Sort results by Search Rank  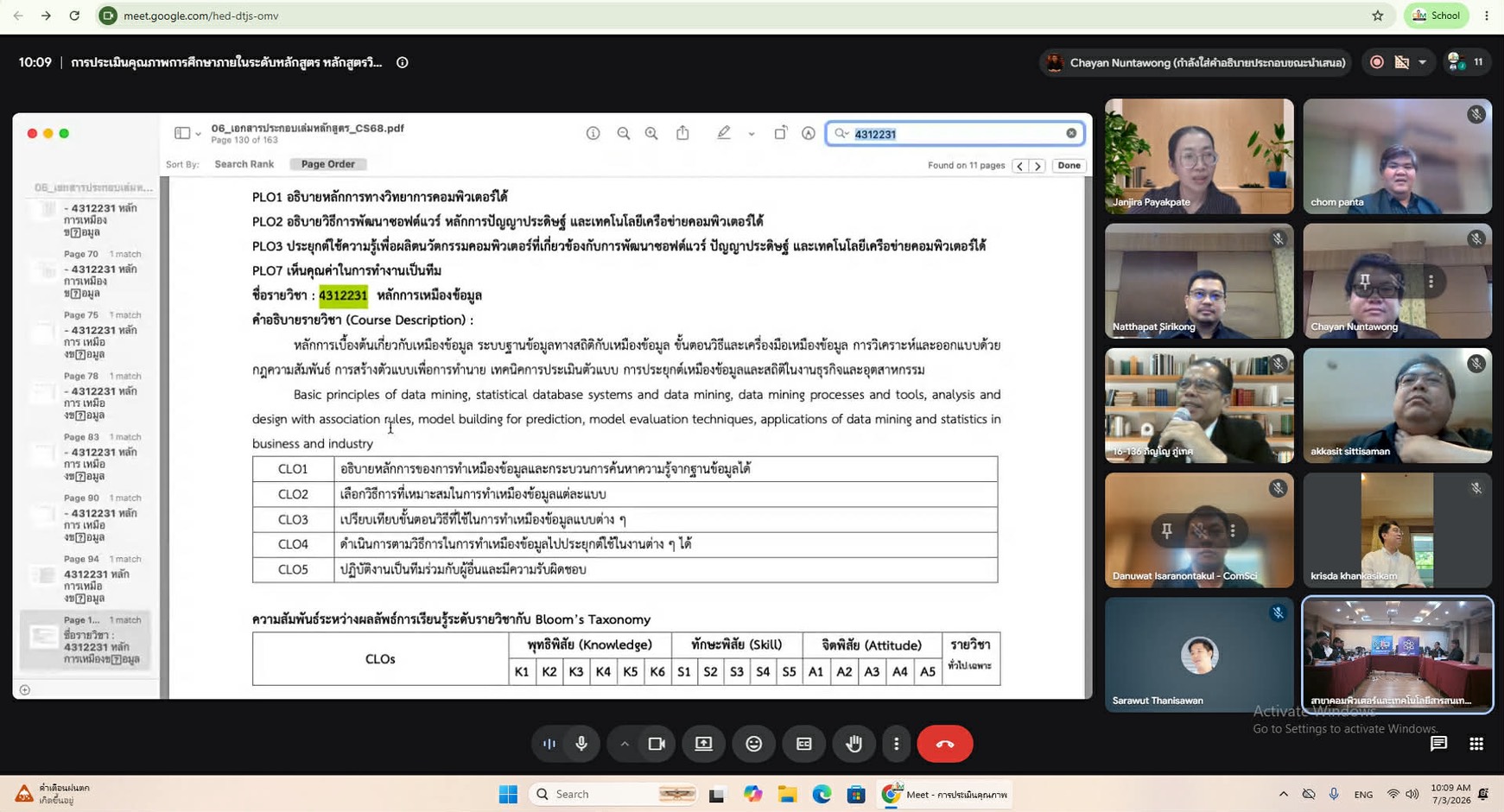244,164
